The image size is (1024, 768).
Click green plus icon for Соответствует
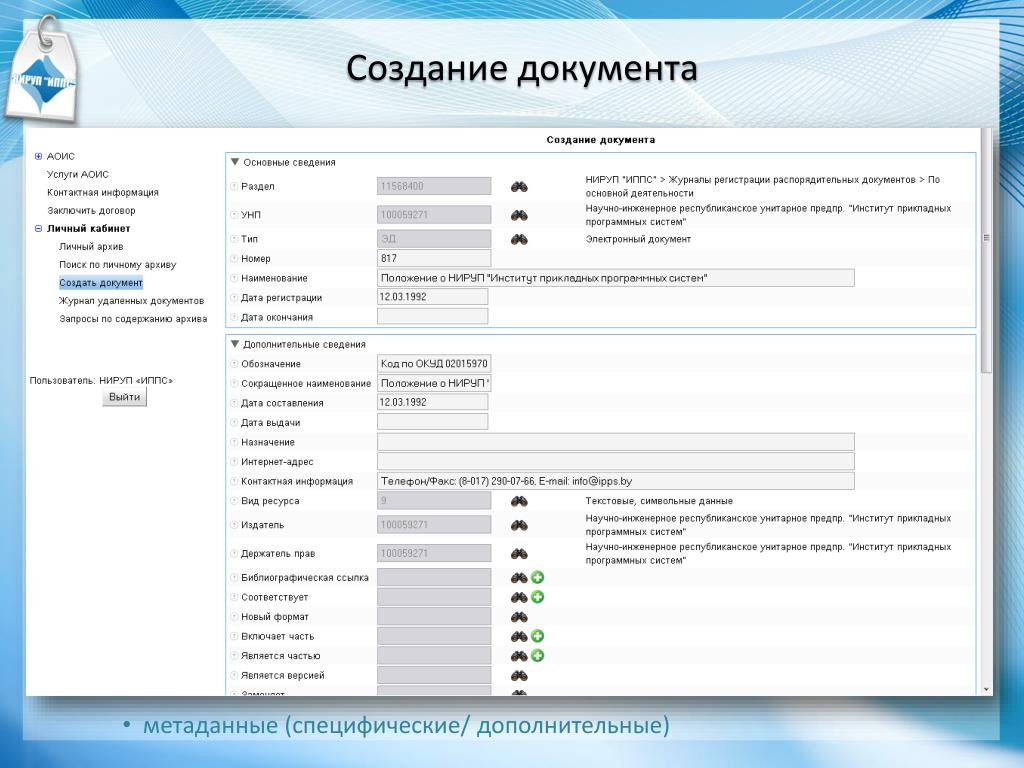tap(537, 597)
